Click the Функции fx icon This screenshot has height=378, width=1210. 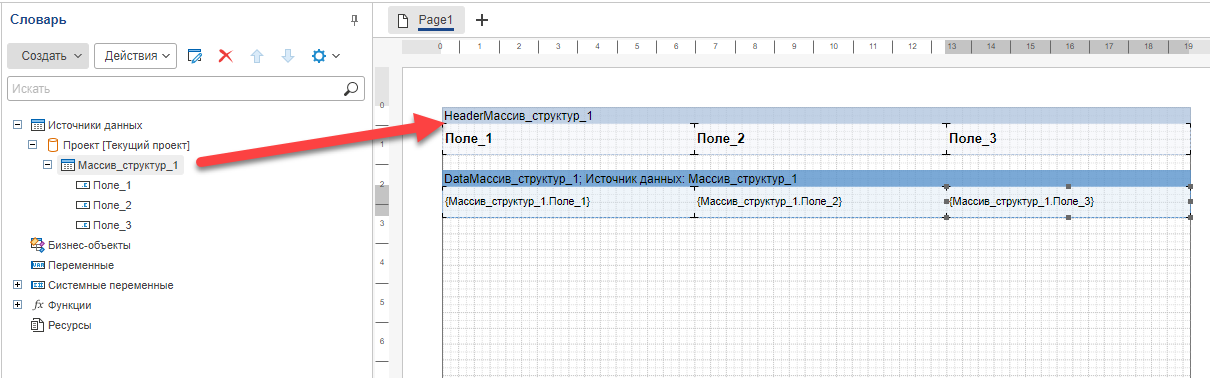click(38, 305)
